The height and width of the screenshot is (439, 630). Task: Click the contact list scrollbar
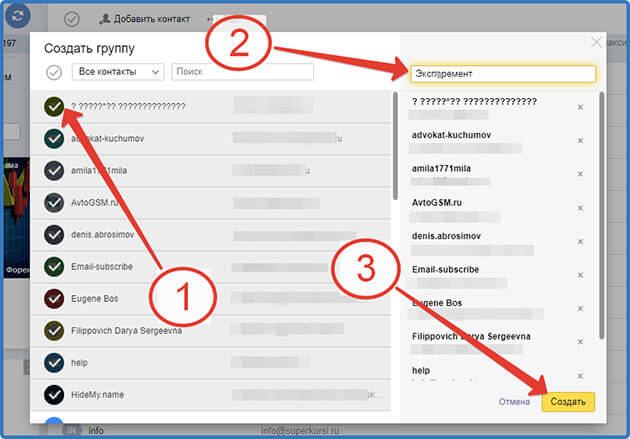click(395, 146)
